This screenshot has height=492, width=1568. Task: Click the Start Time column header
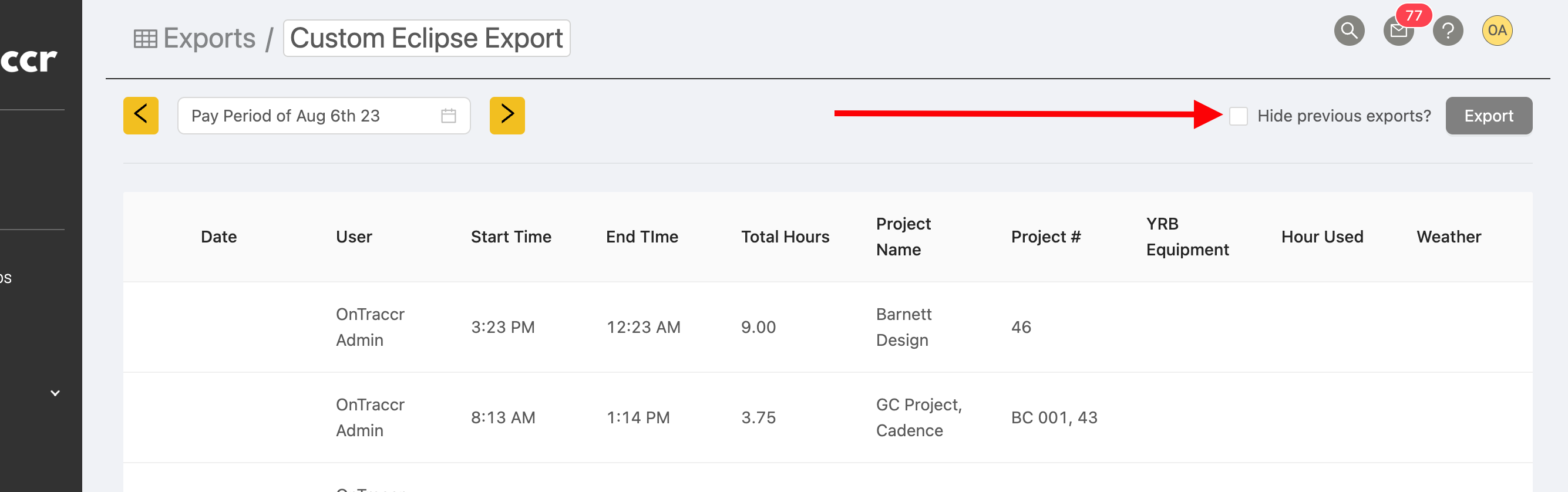coord(511,237)
